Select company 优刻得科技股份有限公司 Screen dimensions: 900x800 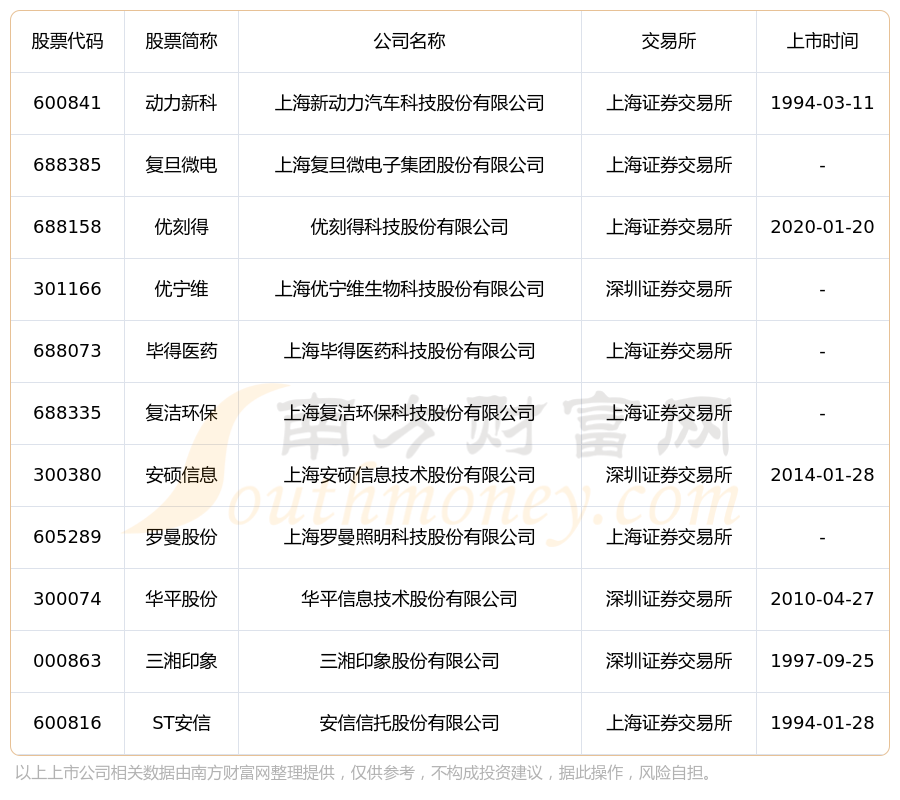[409, 227]
